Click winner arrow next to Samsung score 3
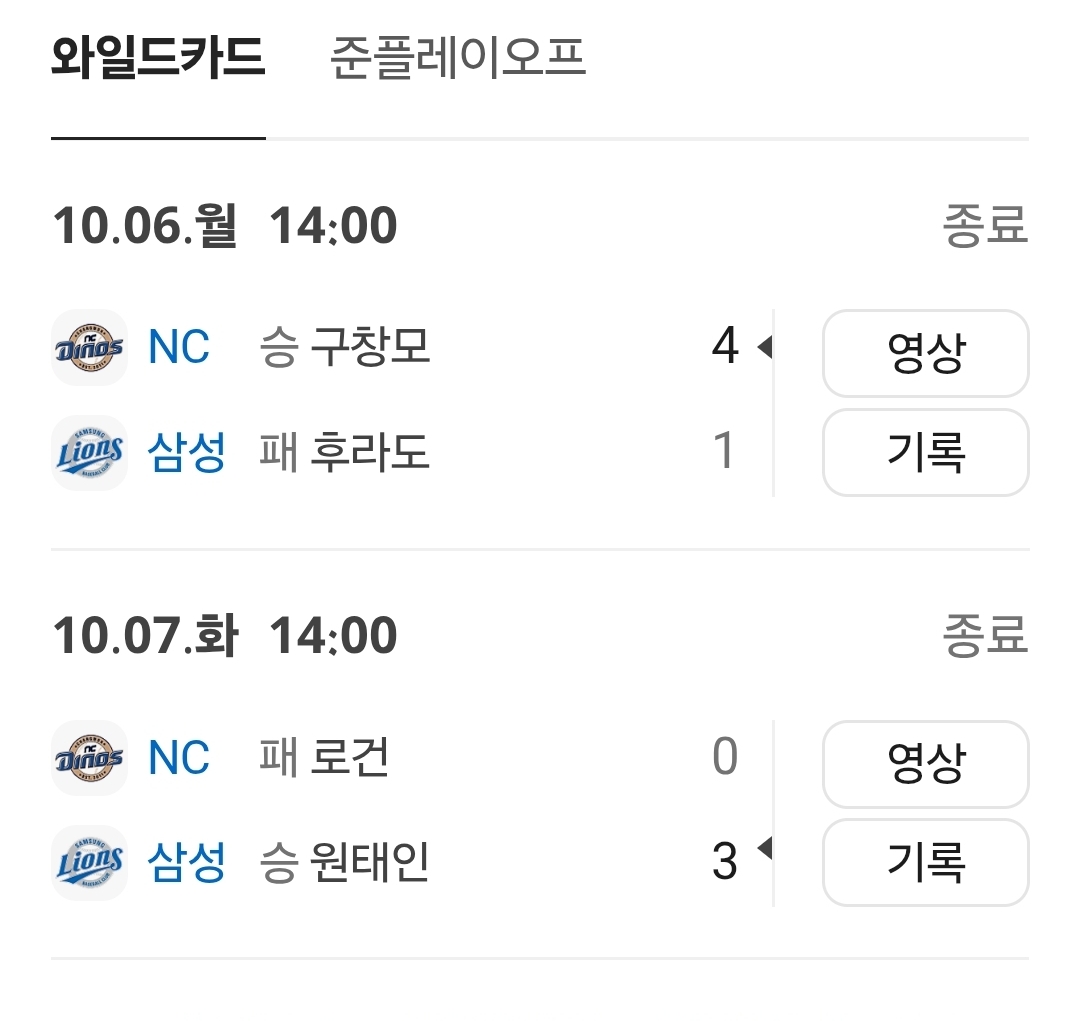 [x=764, y=850]
